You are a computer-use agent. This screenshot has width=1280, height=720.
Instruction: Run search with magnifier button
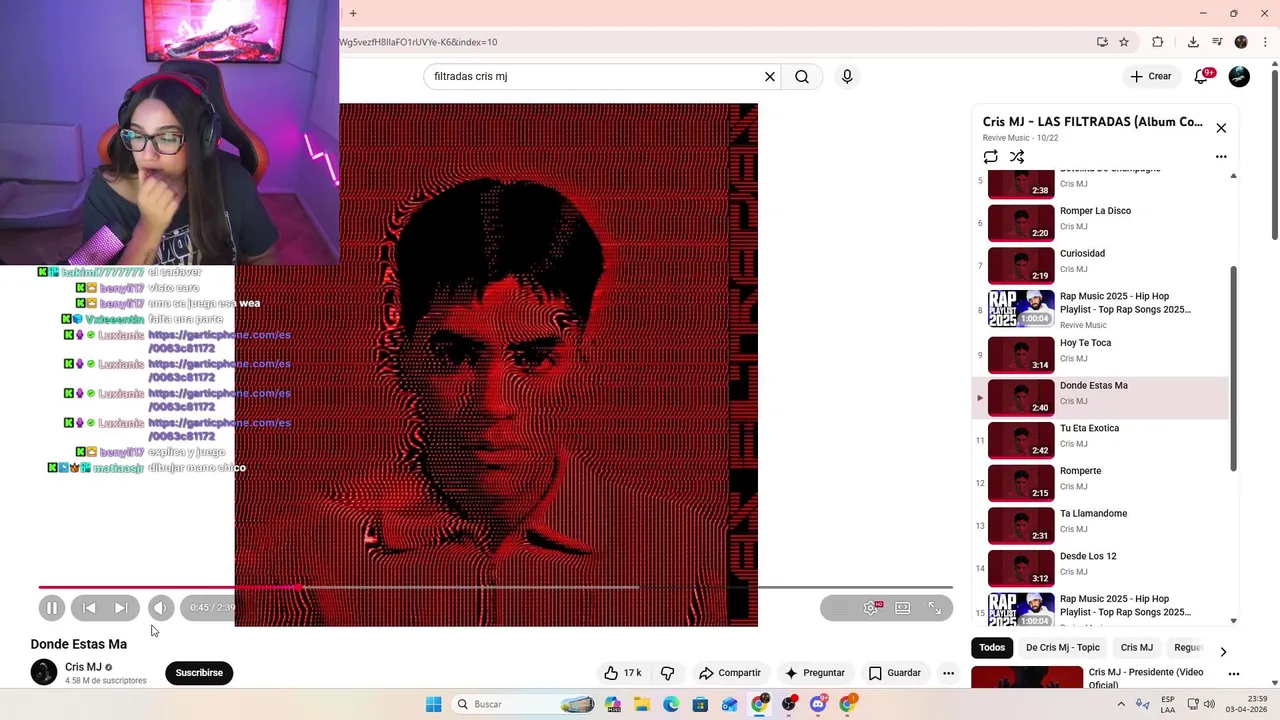802,77
